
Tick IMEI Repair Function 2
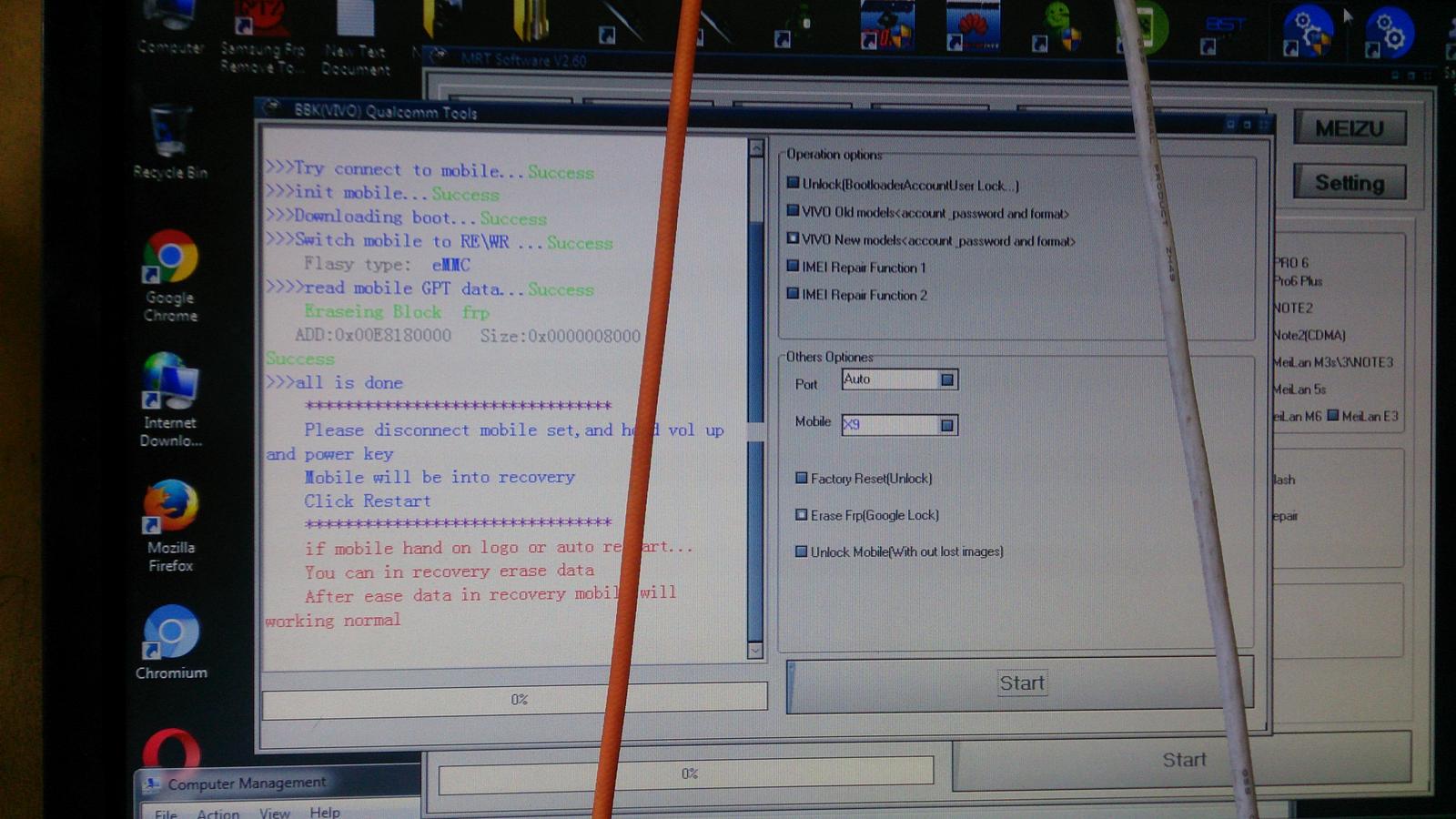coord(793,294)
